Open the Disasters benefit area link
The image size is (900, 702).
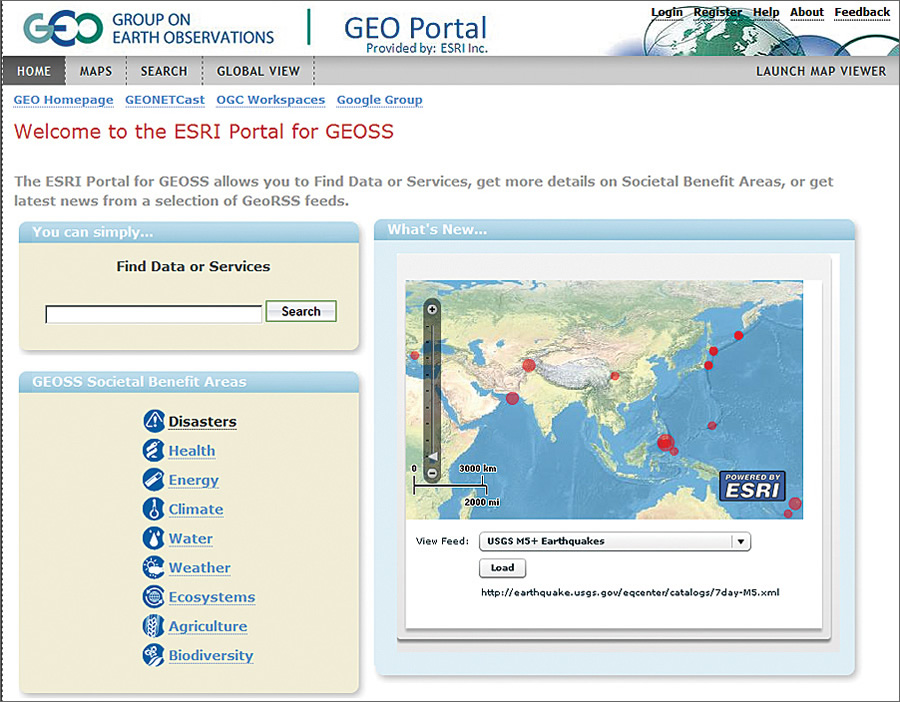pyautogui.click(x=203, y=421)
